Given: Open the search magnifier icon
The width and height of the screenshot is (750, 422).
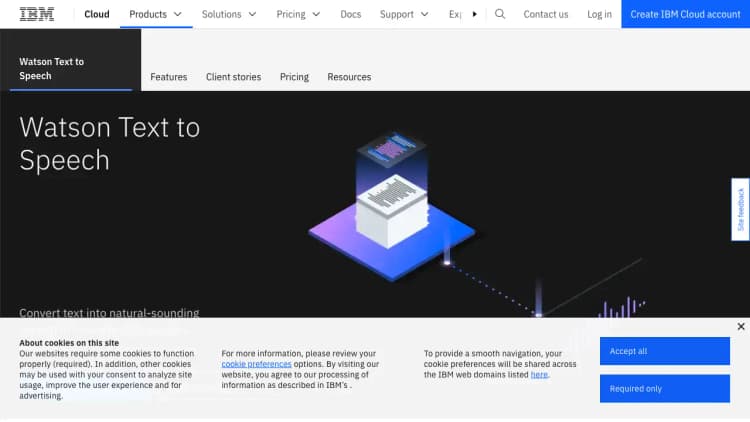Looking at the screenshot, I should [500, 14].
